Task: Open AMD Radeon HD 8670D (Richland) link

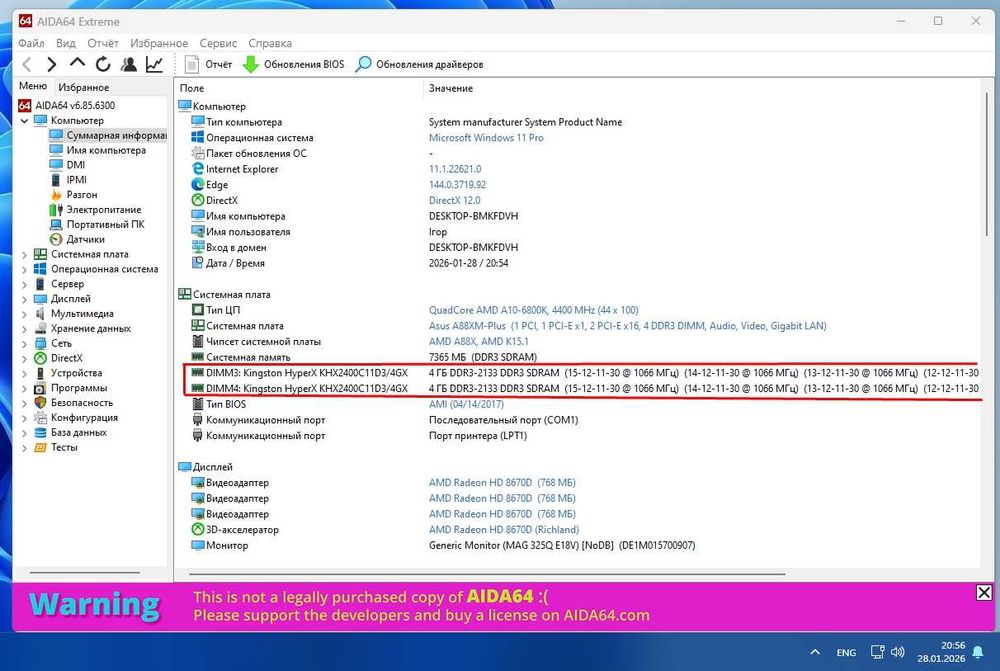Action: pyautogui.click(x=504, y=529)
